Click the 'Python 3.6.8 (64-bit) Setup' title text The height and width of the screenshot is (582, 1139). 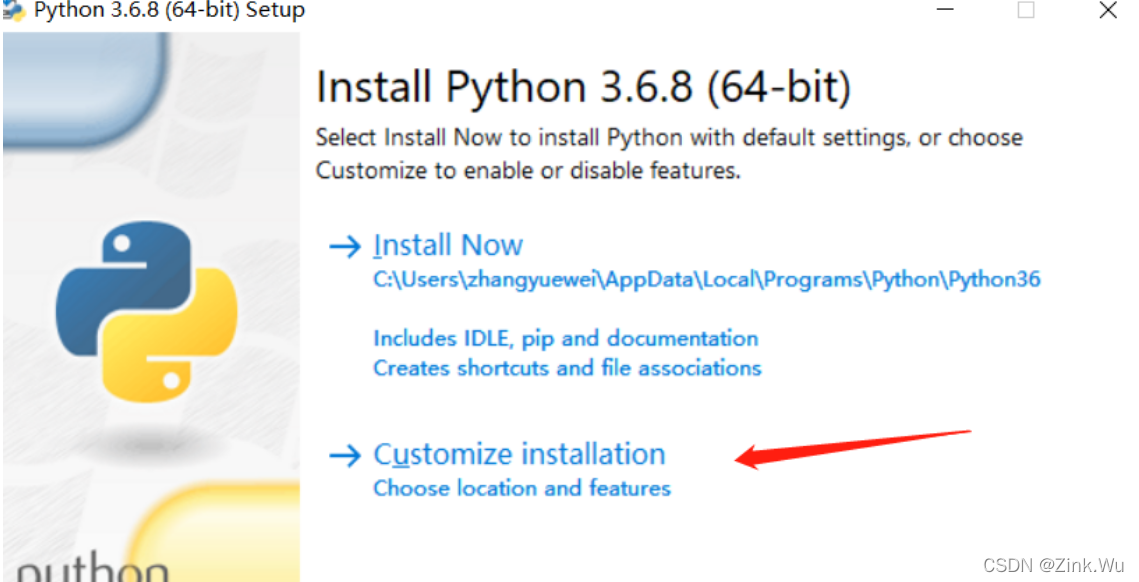point(169,11)
